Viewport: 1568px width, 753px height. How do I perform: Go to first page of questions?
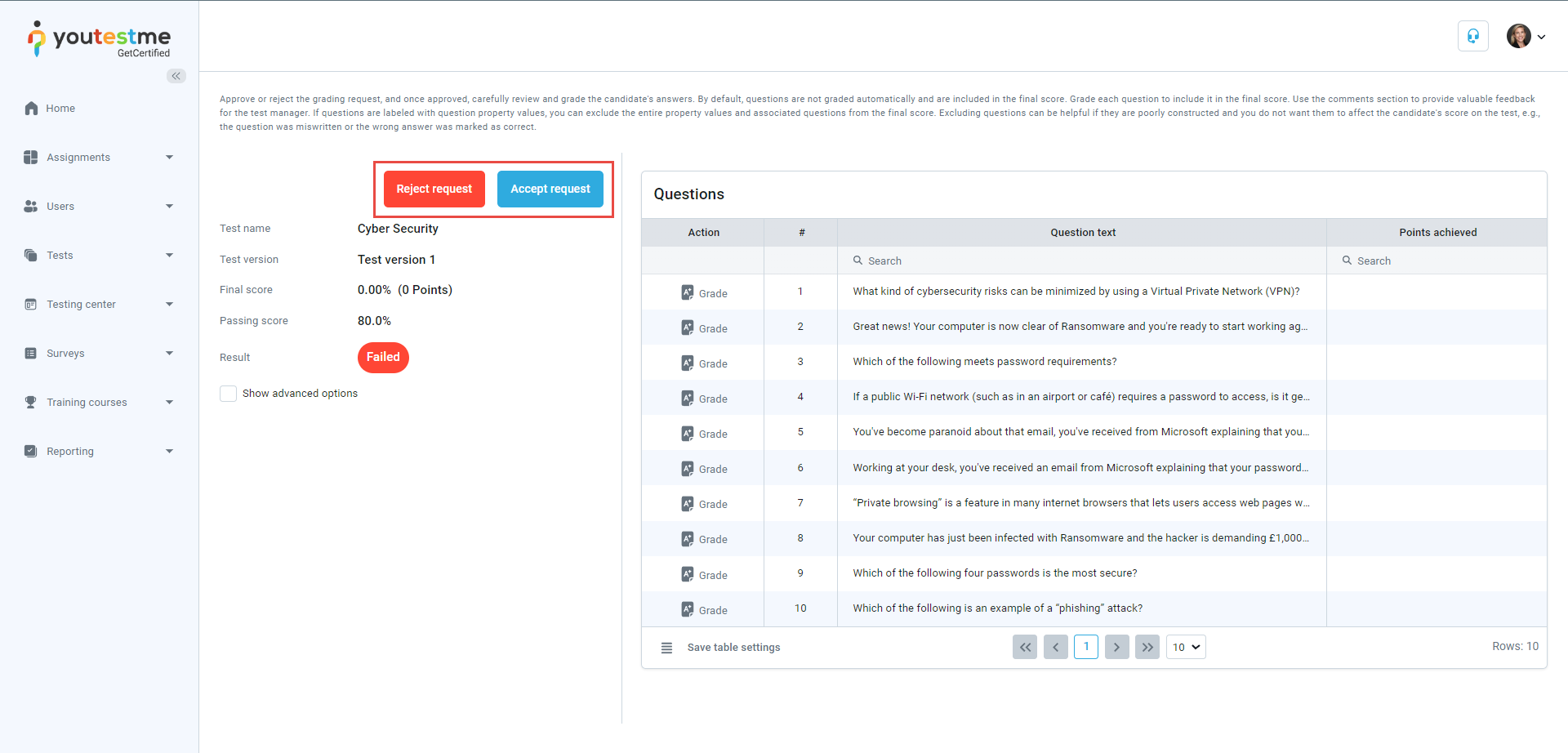1025,647
